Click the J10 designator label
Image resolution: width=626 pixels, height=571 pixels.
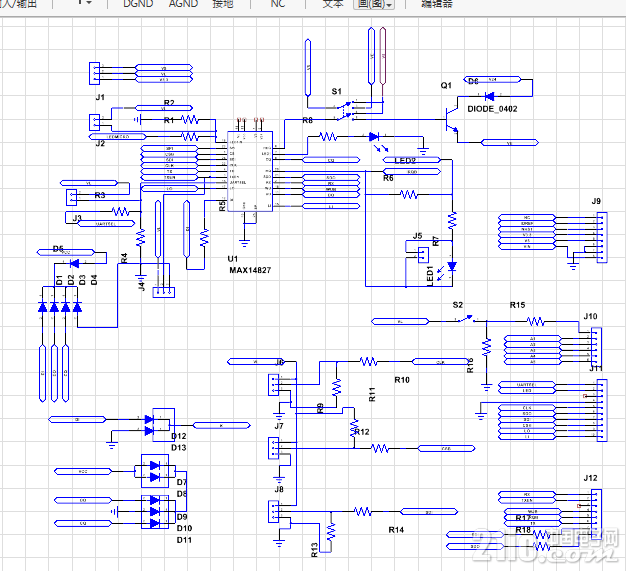[x=590, y=316]
